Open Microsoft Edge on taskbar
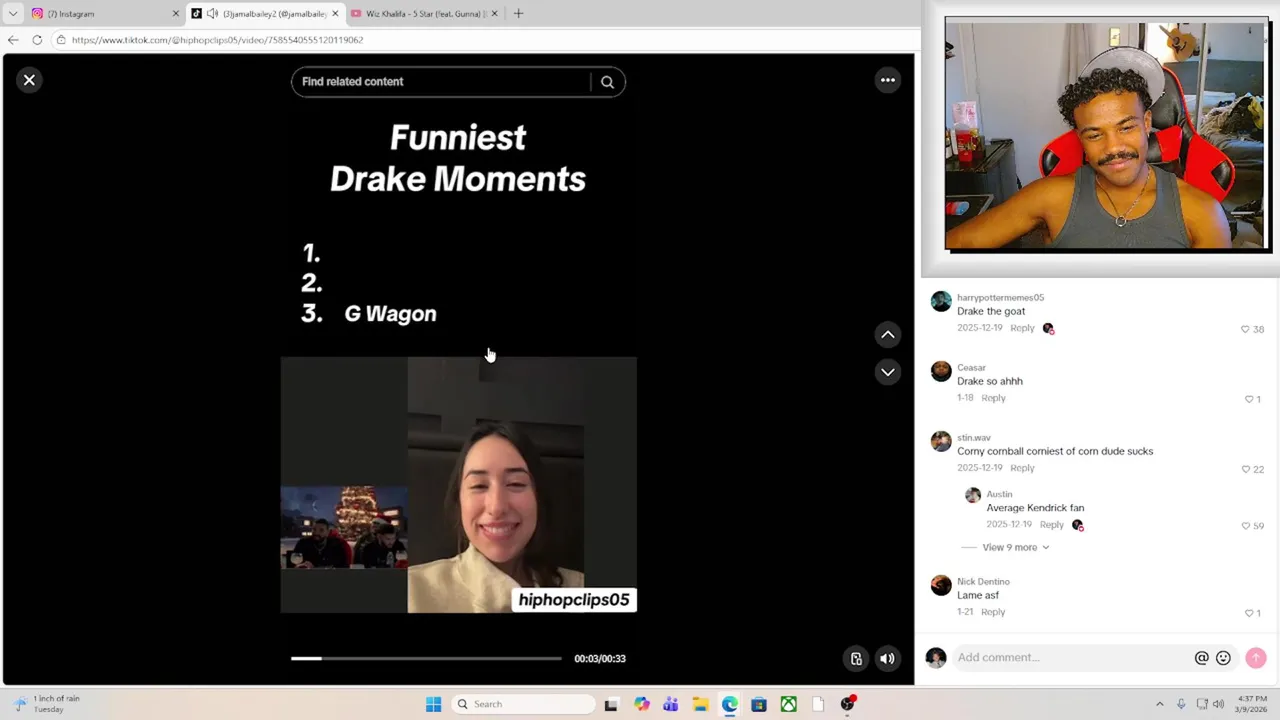 (x=729, y=704)
